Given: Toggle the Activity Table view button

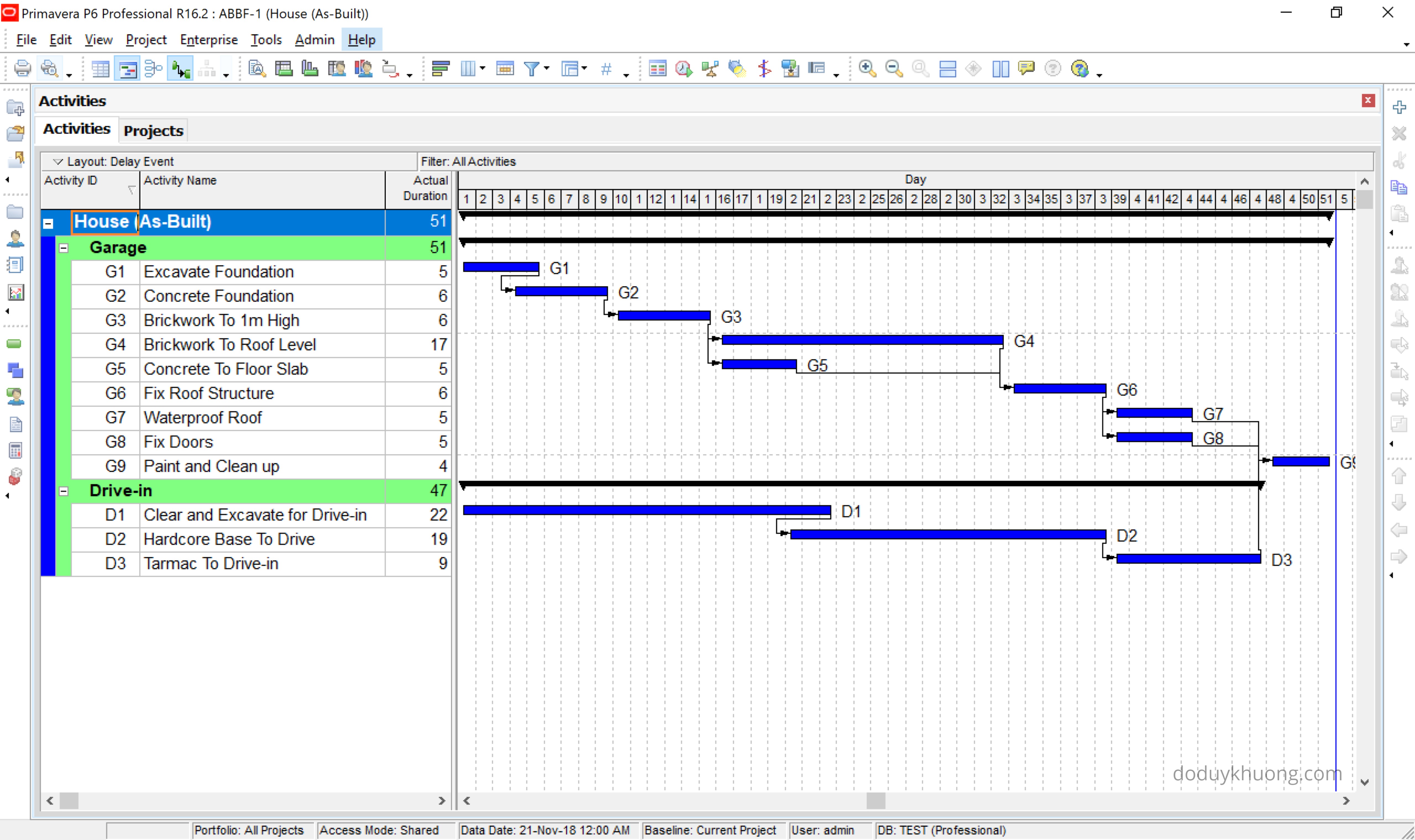Looking at the screenshot, I should [100, 69].
